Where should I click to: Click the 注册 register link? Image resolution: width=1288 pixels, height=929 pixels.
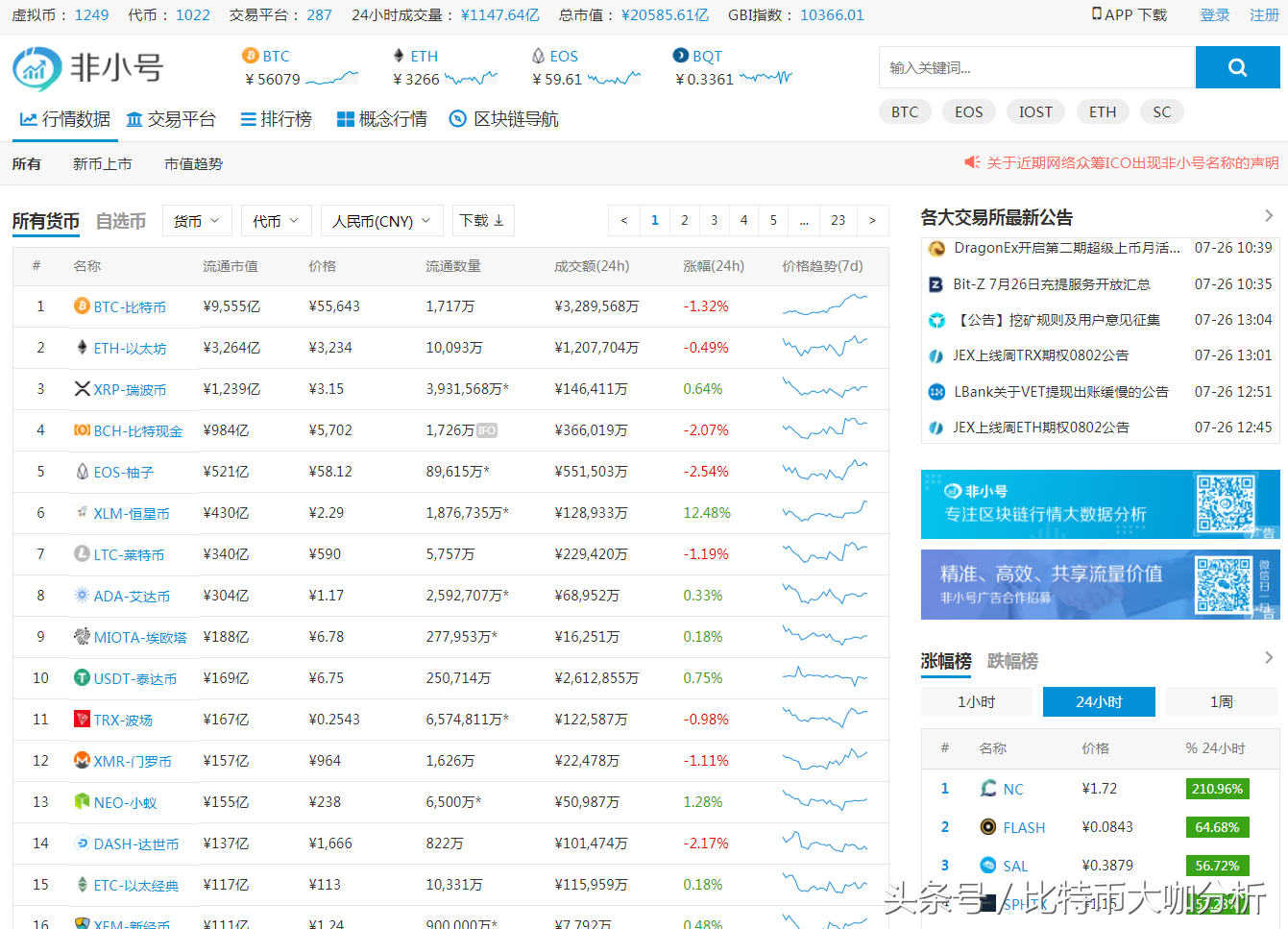(x=1264, y=15)
